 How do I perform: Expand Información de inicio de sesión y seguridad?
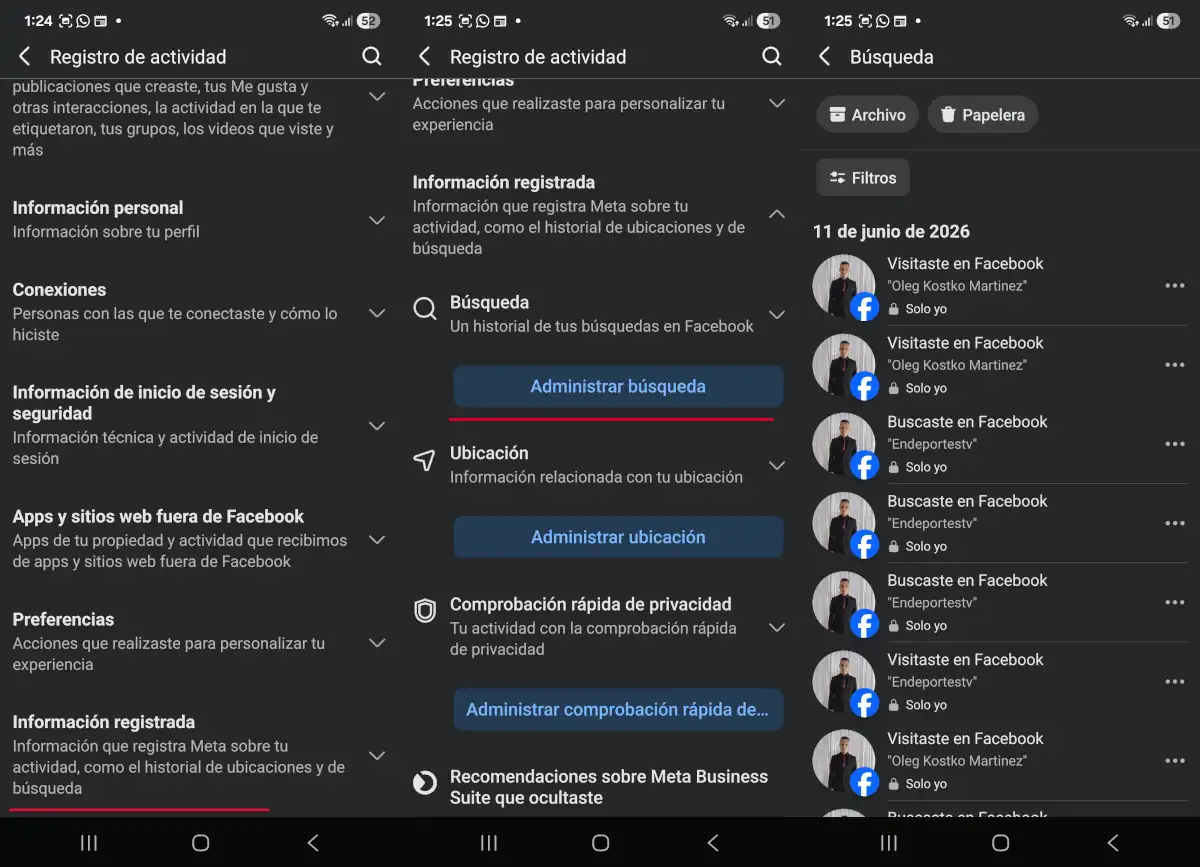[x=377, y=426]
